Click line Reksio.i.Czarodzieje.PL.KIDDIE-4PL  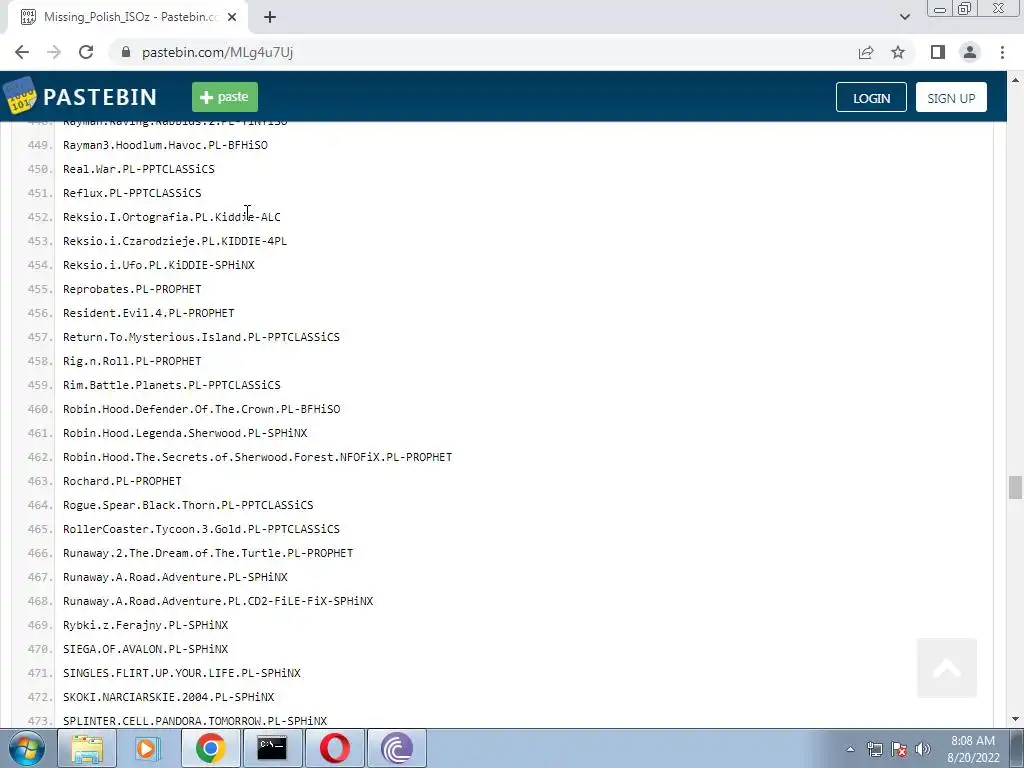point(175,241)
